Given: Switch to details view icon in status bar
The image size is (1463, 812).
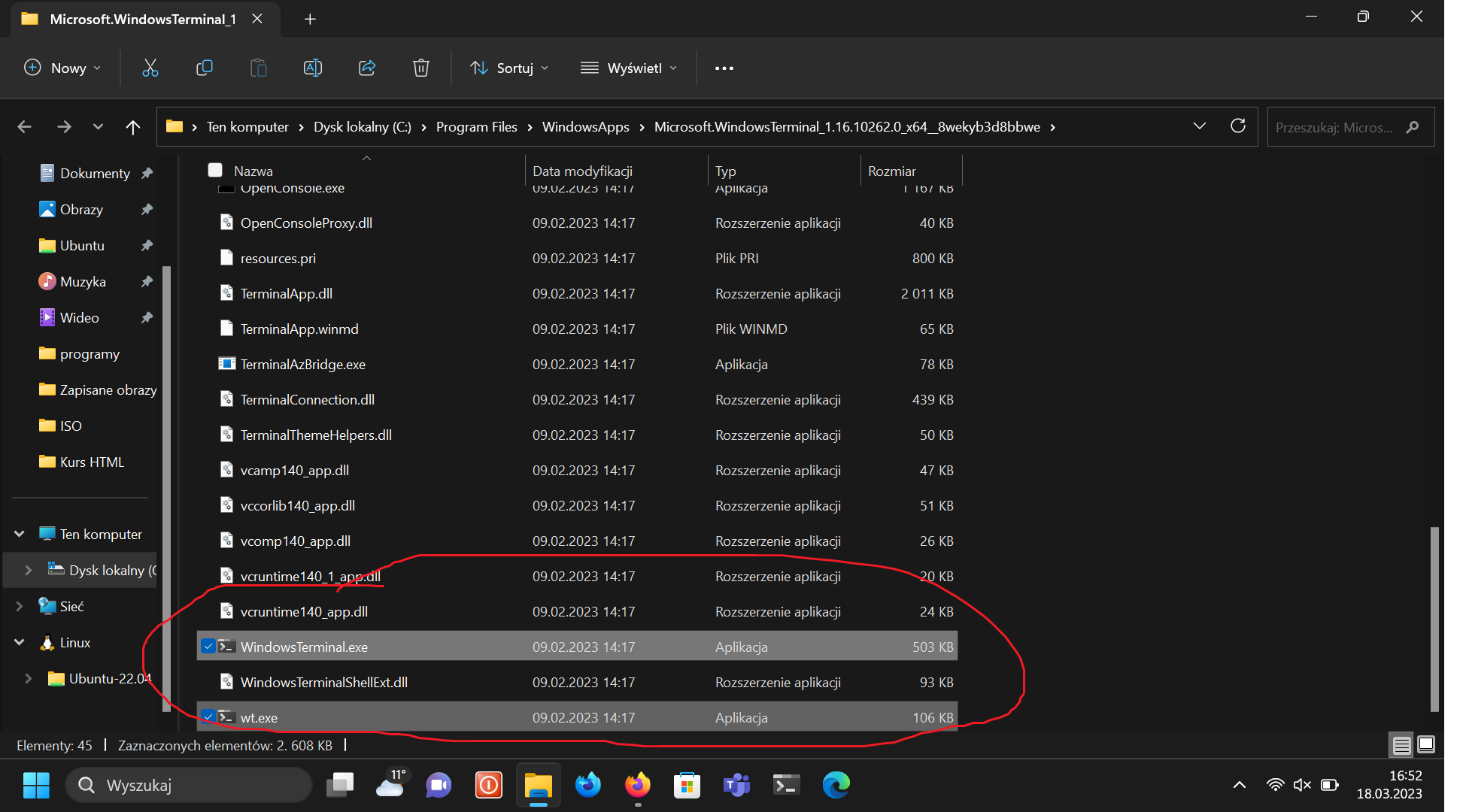Looking at the screenshot, I should click(1401, 745).
